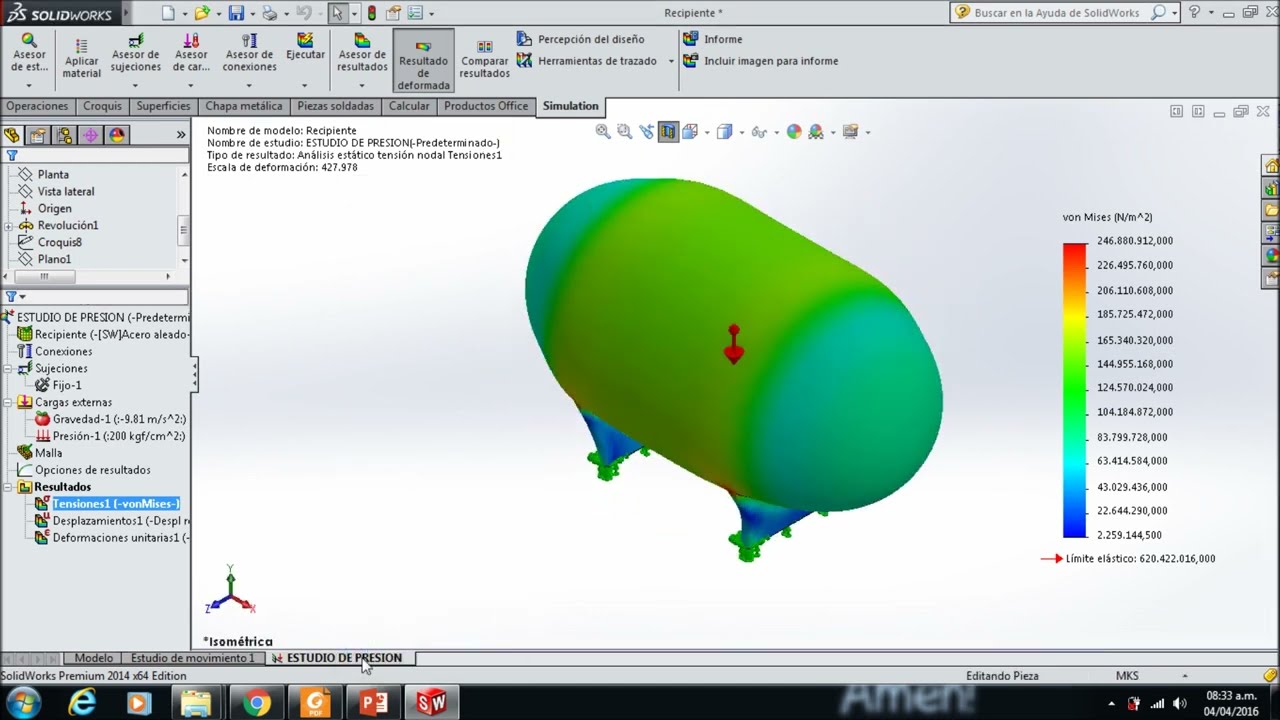Open Asesor de cargas
The height and width of the screenshot is (720, 1280).
click(191, 59)
